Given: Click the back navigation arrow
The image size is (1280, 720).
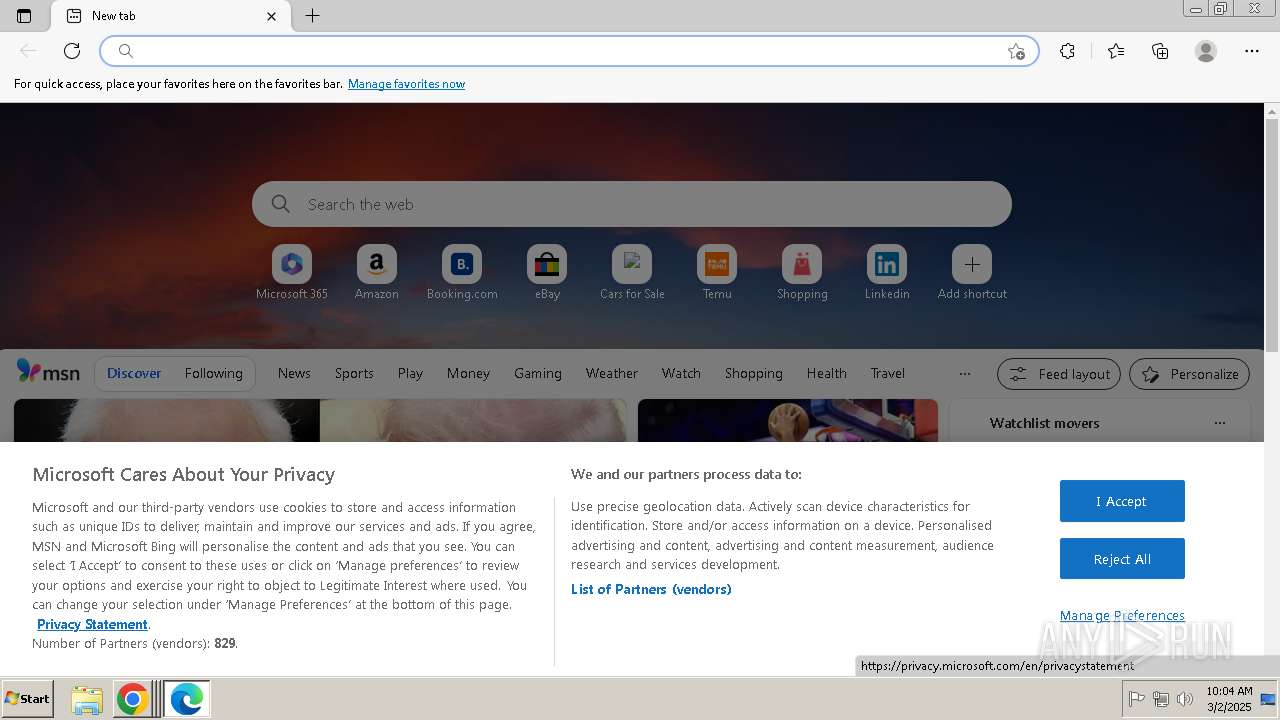Looking at the screenshot, I should point(28,51).
